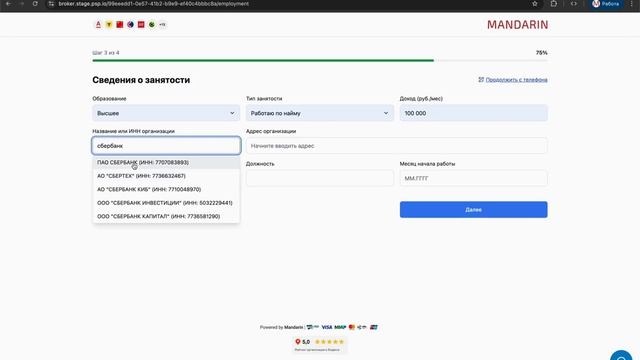Click the Продолжить с телефона link

pos(516,80)
